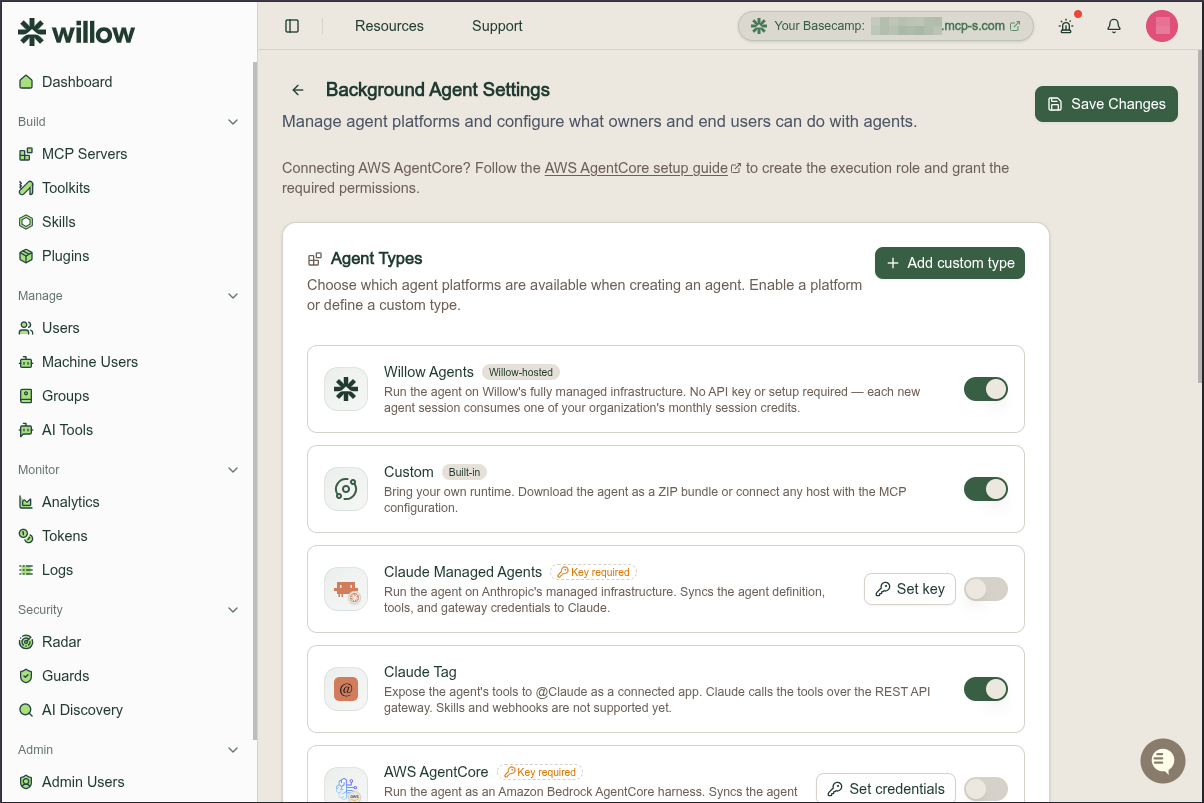Open the chat support bubble

coord(1163,761)
